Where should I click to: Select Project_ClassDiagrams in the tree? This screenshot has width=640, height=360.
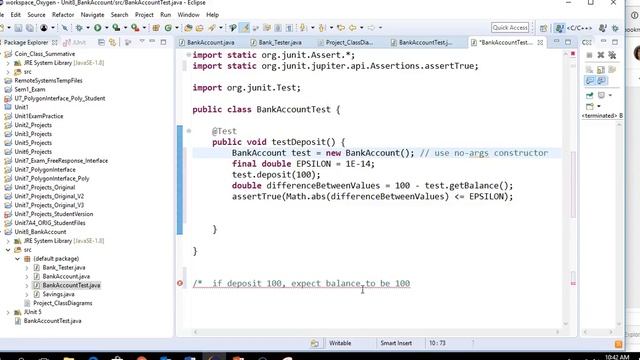coord(62,303)
